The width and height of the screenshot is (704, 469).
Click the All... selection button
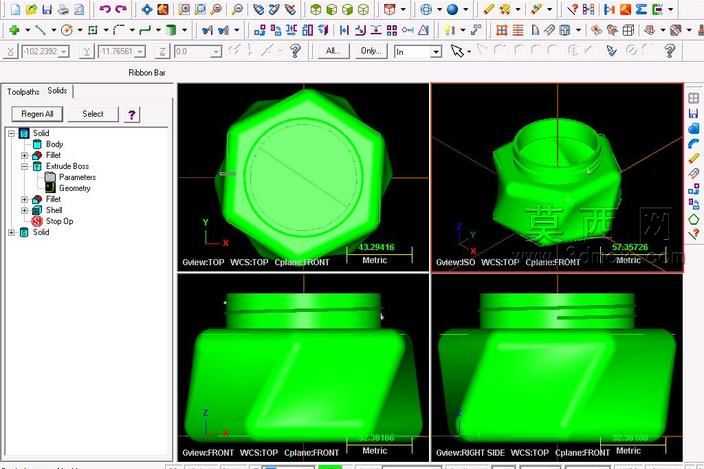332,51
